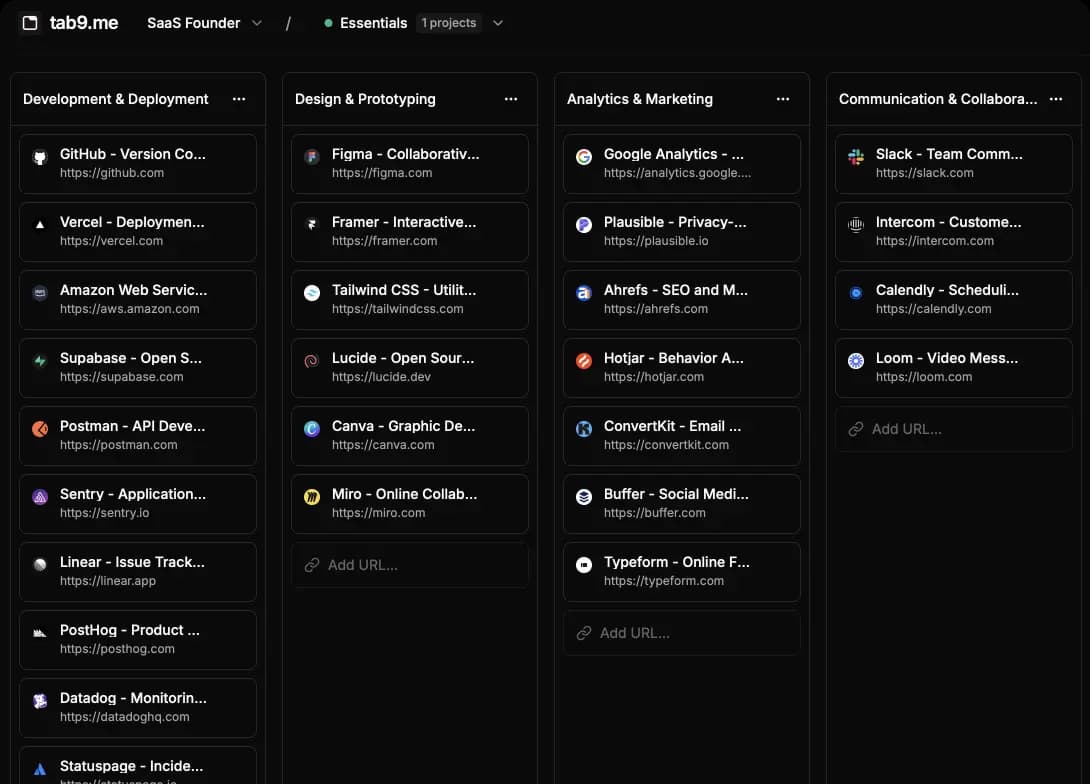Click the https://supabase.com URL text

coord(122,377)
